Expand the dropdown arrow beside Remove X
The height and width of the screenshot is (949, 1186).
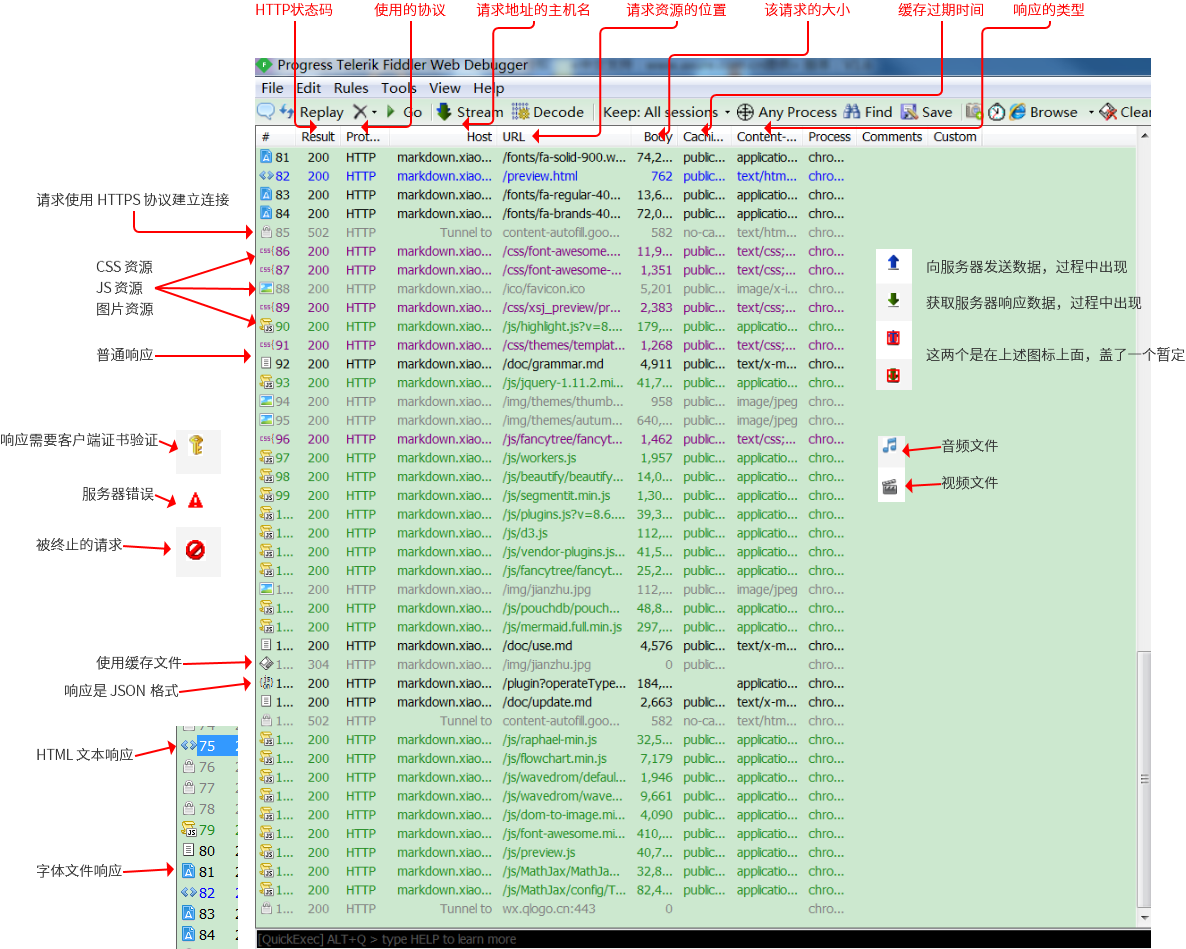point(374,112)
